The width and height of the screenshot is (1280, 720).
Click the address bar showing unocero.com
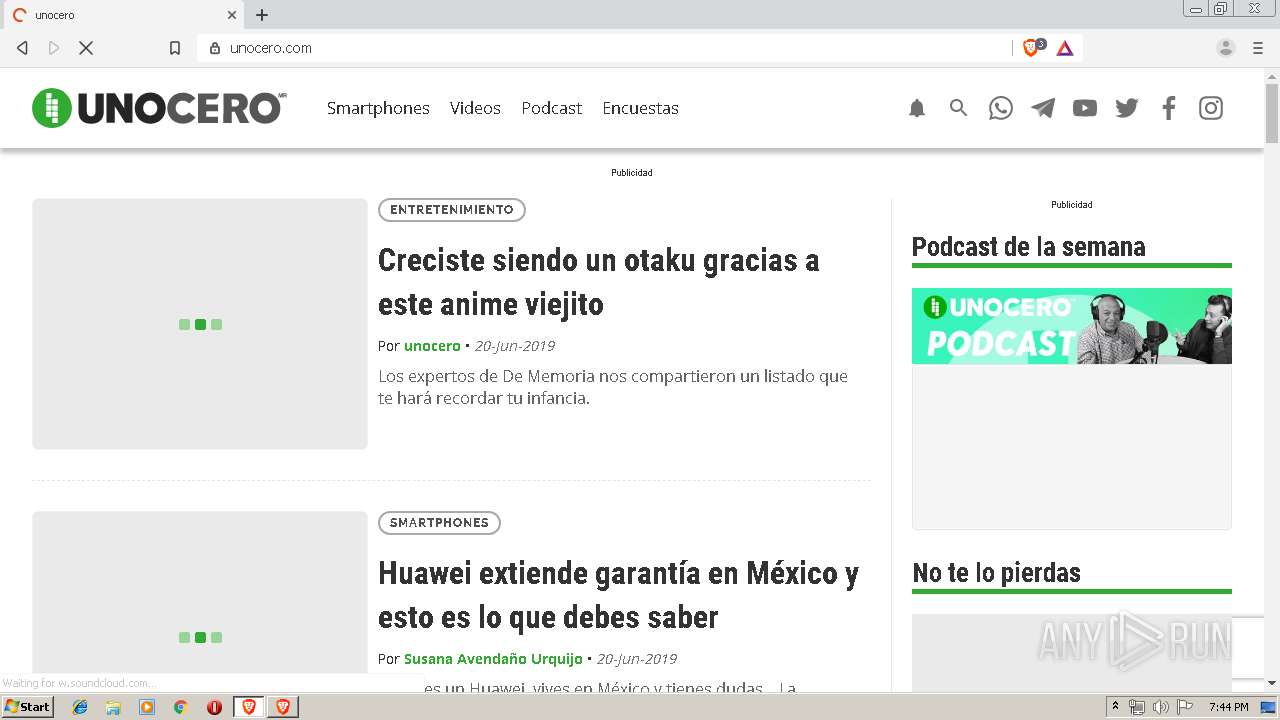605,48
